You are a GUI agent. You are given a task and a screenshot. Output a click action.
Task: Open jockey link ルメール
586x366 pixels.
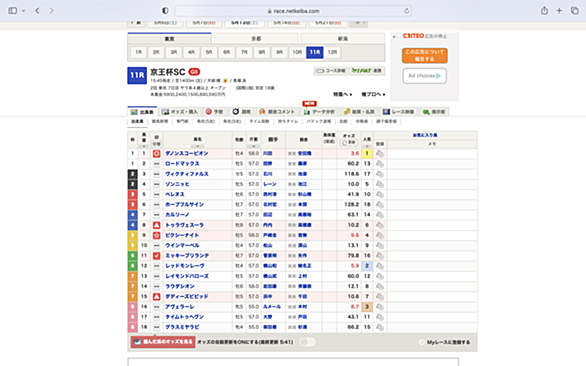(272, 307)
